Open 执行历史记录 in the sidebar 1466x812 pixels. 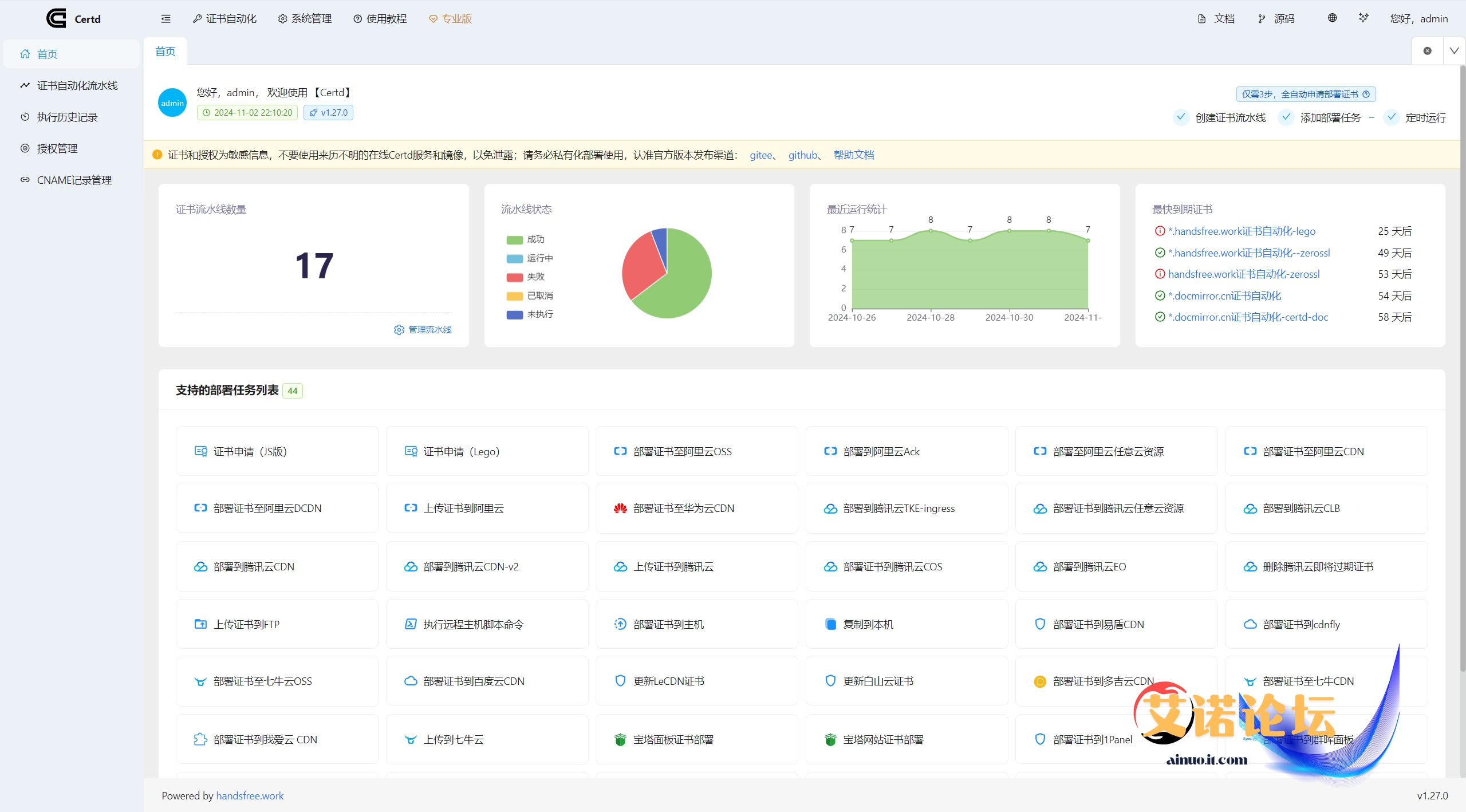(x=71, y=117)
